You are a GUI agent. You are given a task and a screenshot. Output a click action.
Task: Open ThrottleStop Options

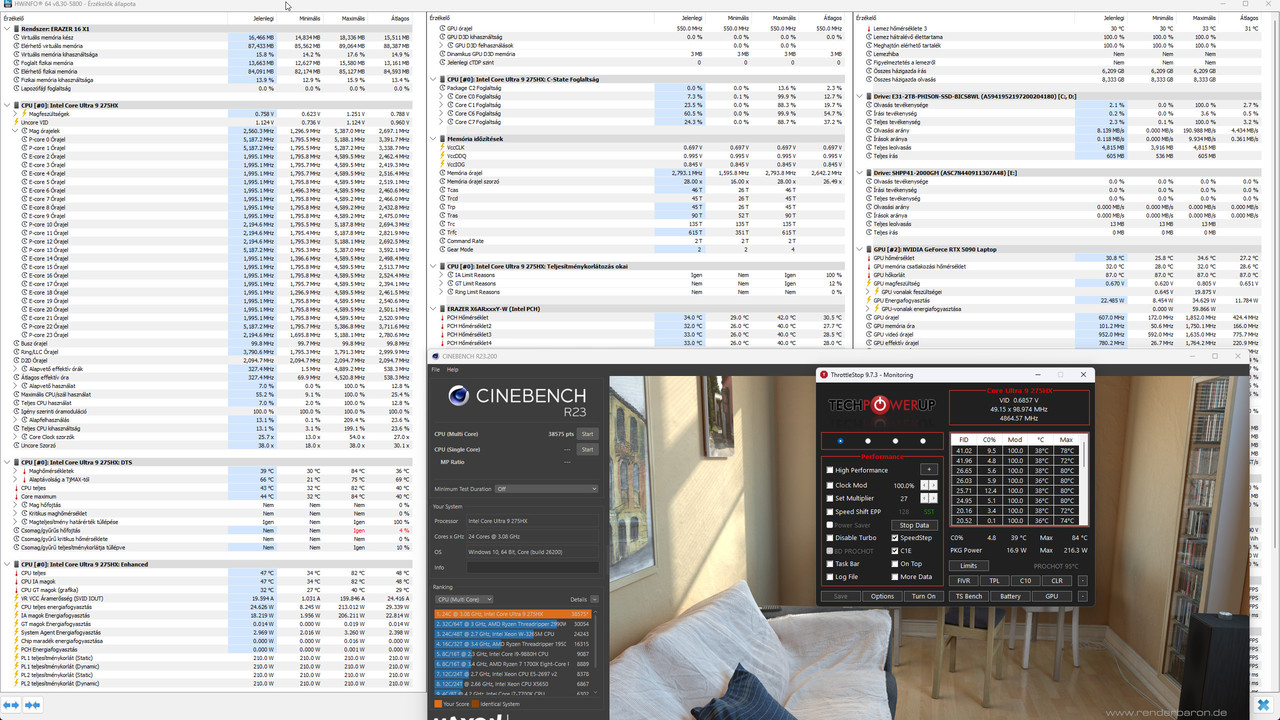click(x=882, y=596)
